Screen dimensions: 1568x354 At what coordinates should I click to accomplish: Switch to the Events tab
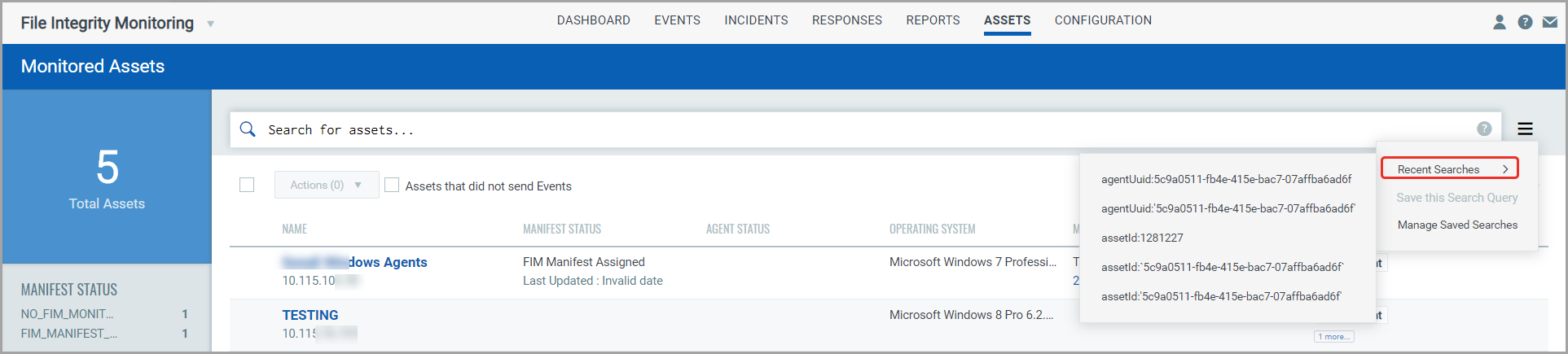[x=677, y=20]
